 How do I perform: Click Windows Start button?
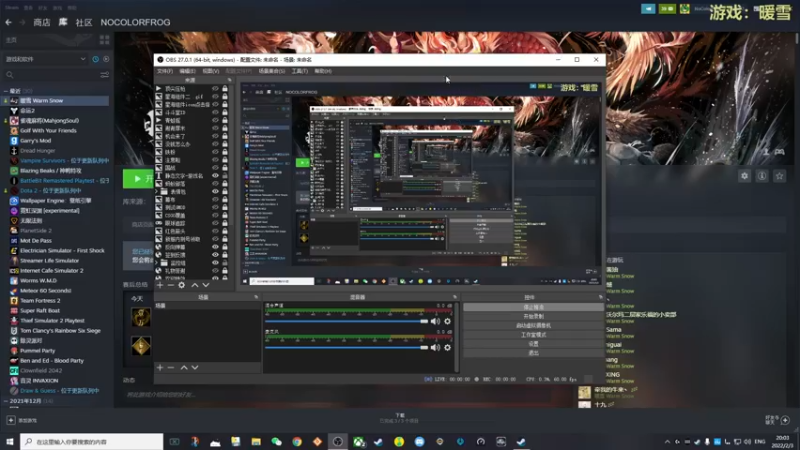[x=10, y=441]
